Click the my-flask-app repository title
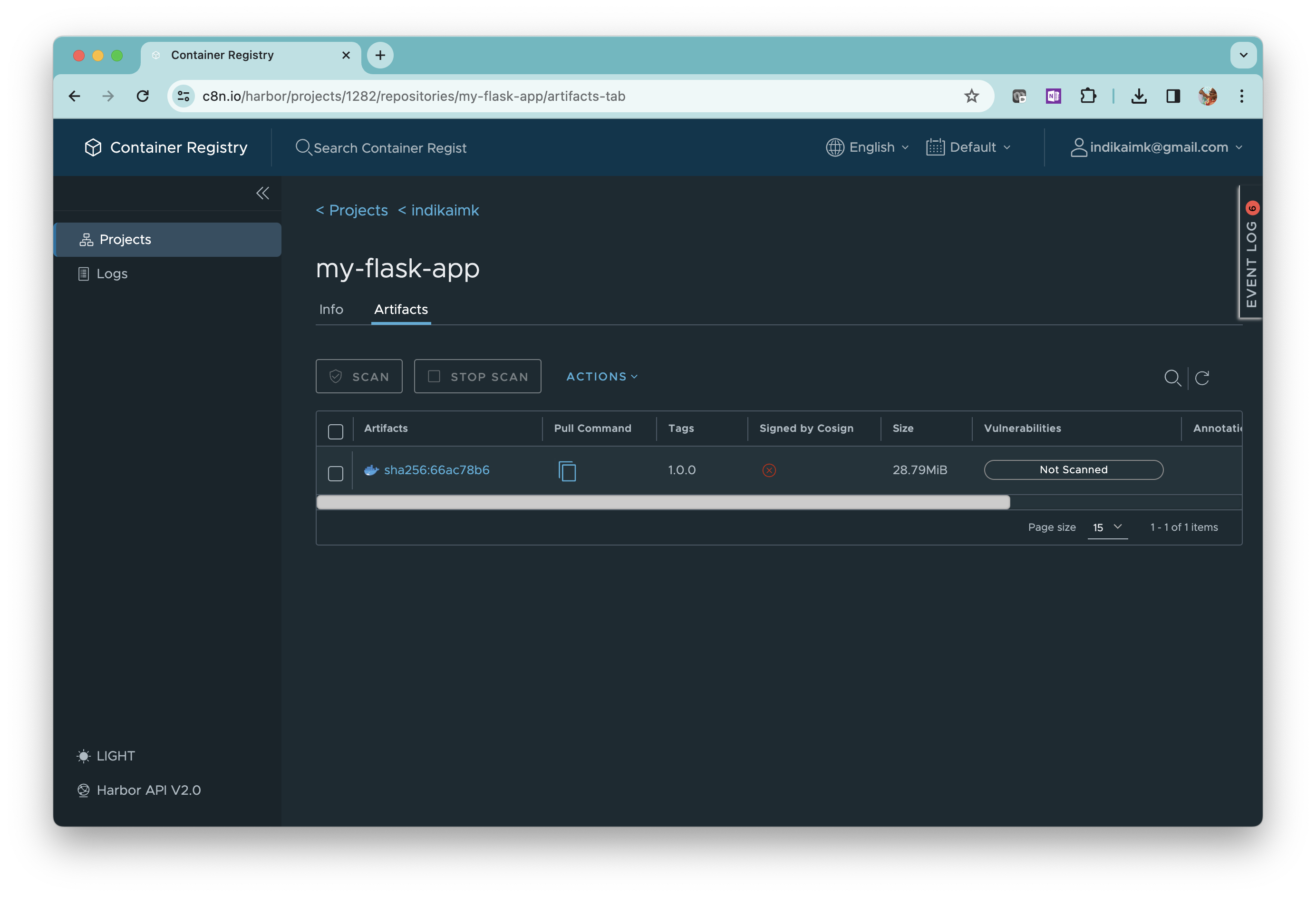This screenshot has height=897, width=1316. (x=397, y=268)
